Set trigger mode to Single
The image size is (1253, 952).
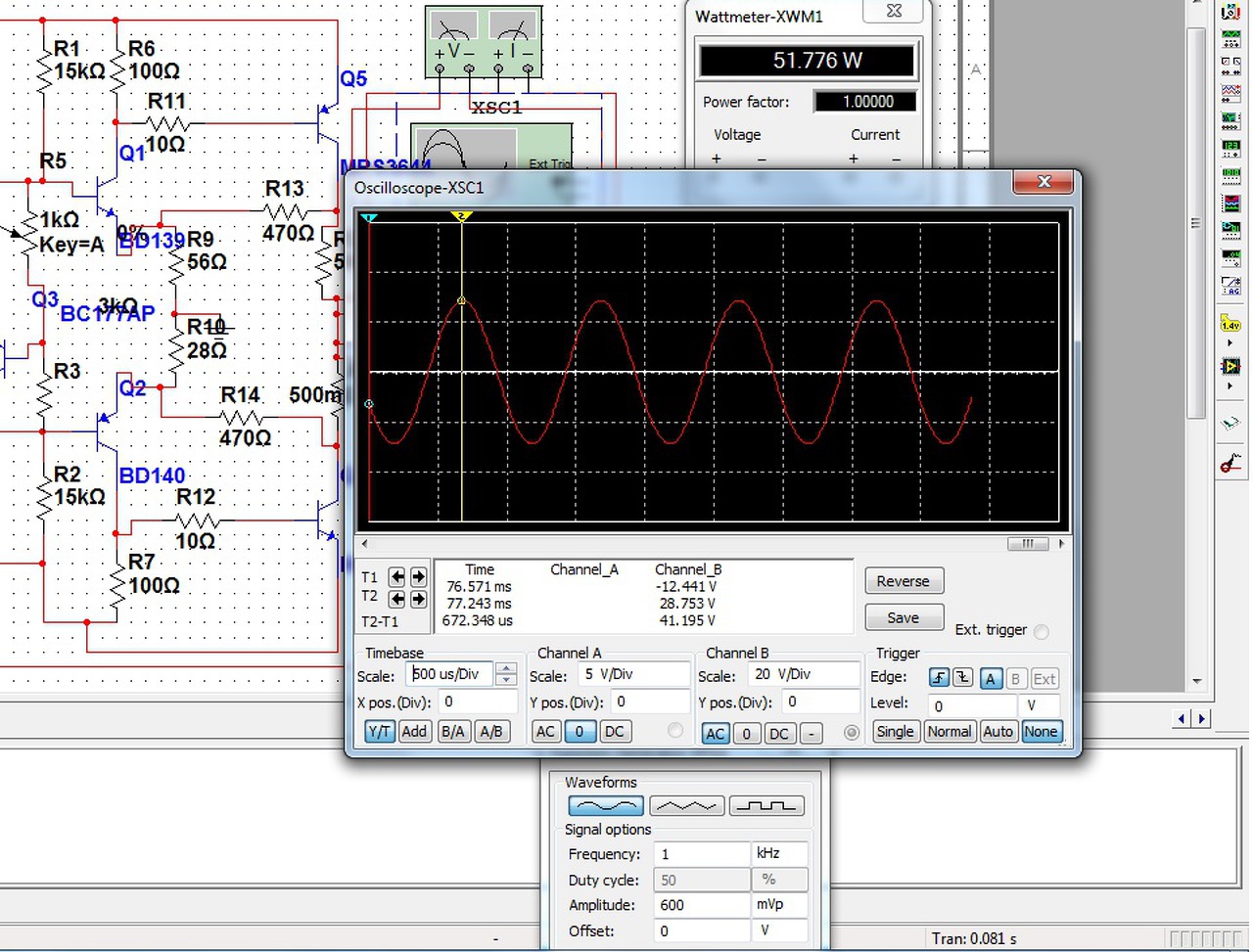[895, 732]
